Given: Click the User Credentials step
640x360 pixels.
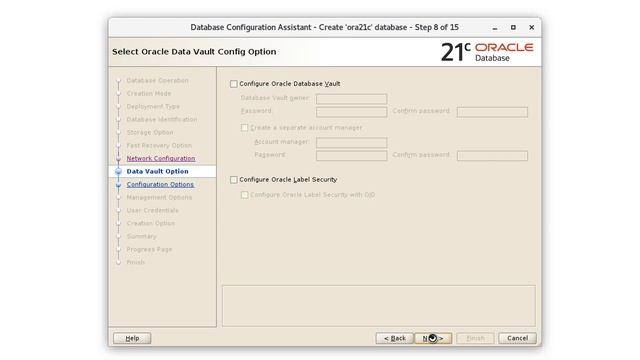Looking at the screenshot, I should 152,211.
